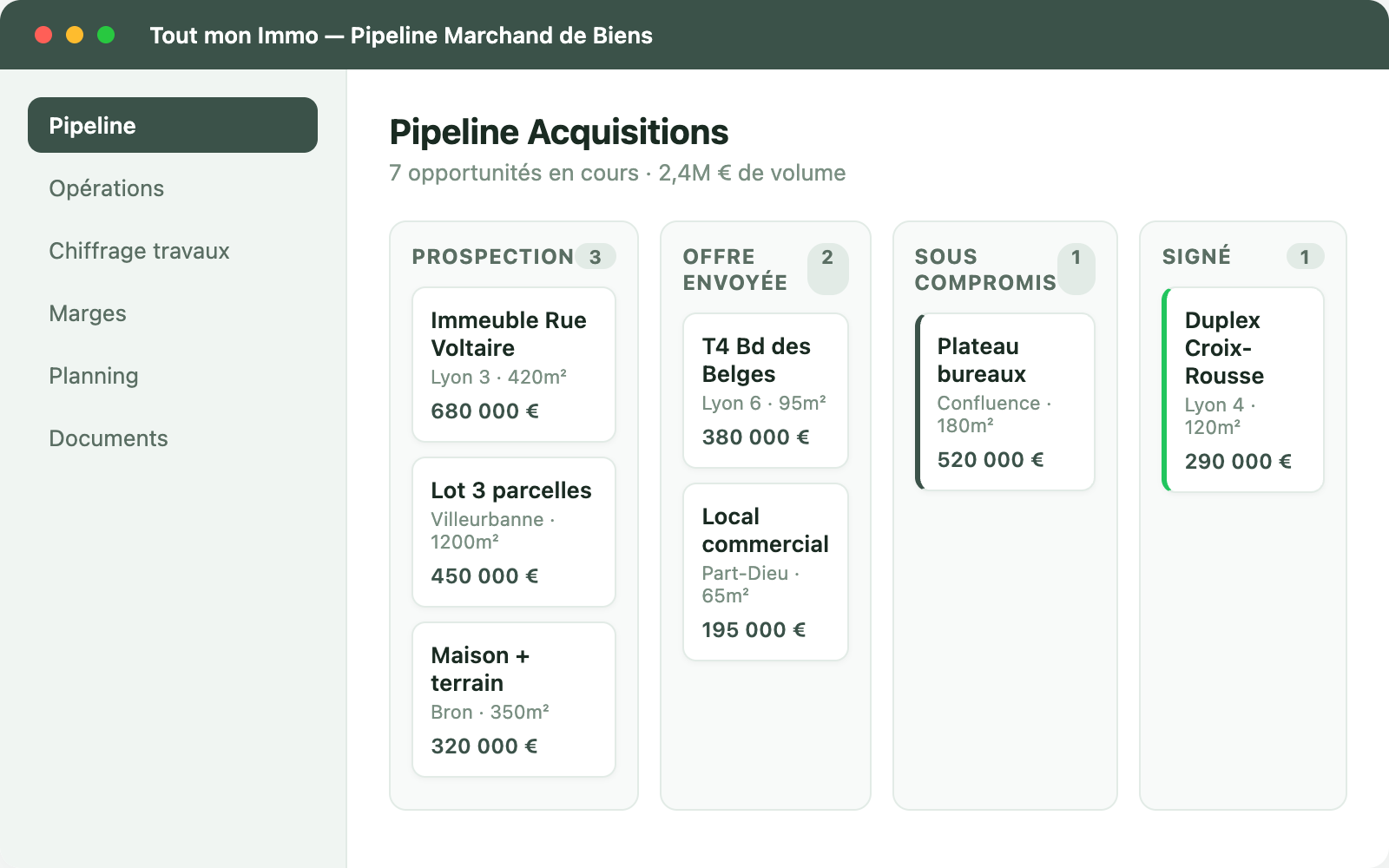Click the Bron · 350m² detail
The image size is (1389, 868).
(x=490, y=712)
